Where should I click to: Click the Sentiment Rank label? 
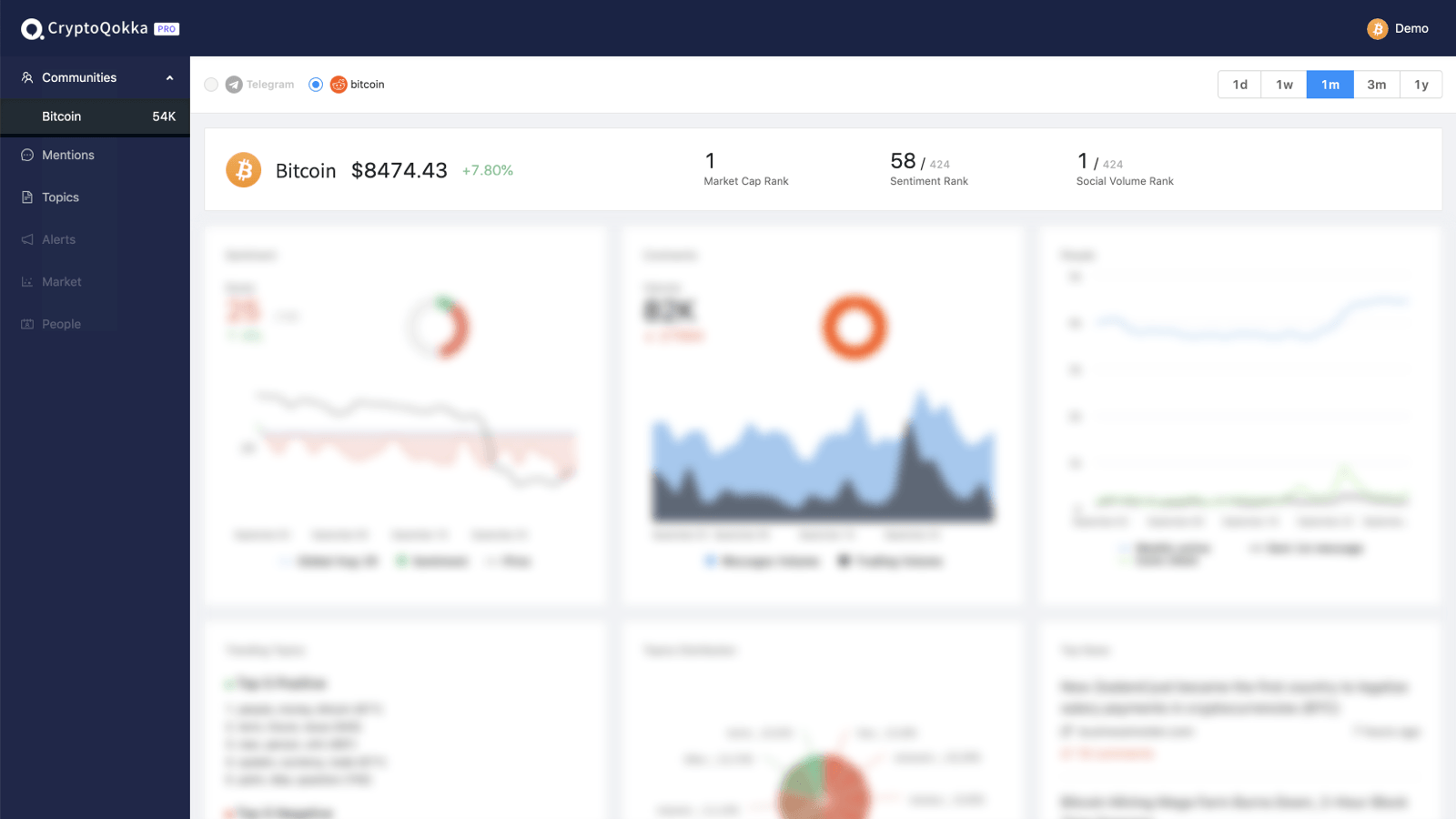pyautogui.click(x=929, y=181)
